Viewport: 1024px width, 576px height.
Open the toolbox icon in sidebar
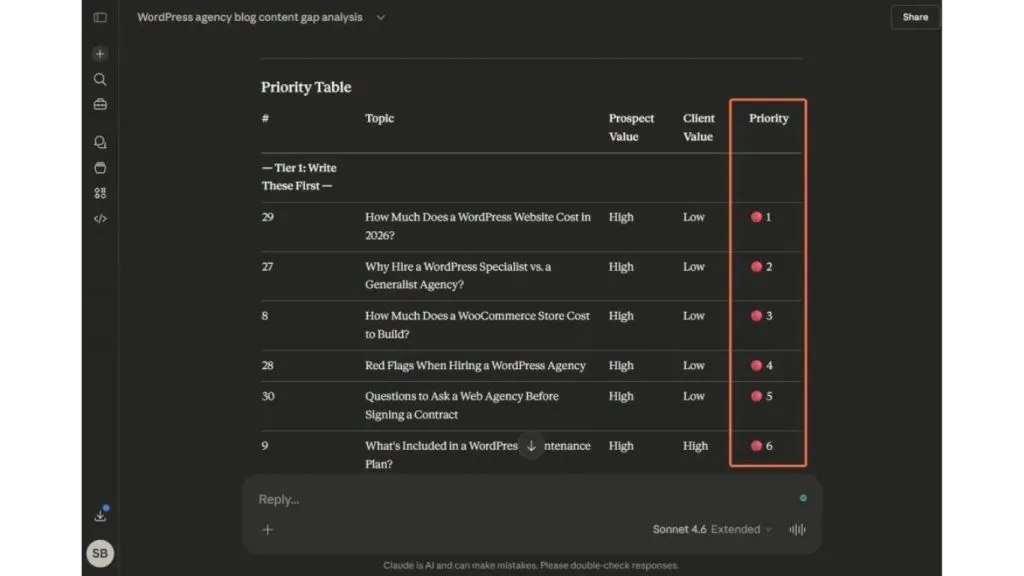(100, 104)
